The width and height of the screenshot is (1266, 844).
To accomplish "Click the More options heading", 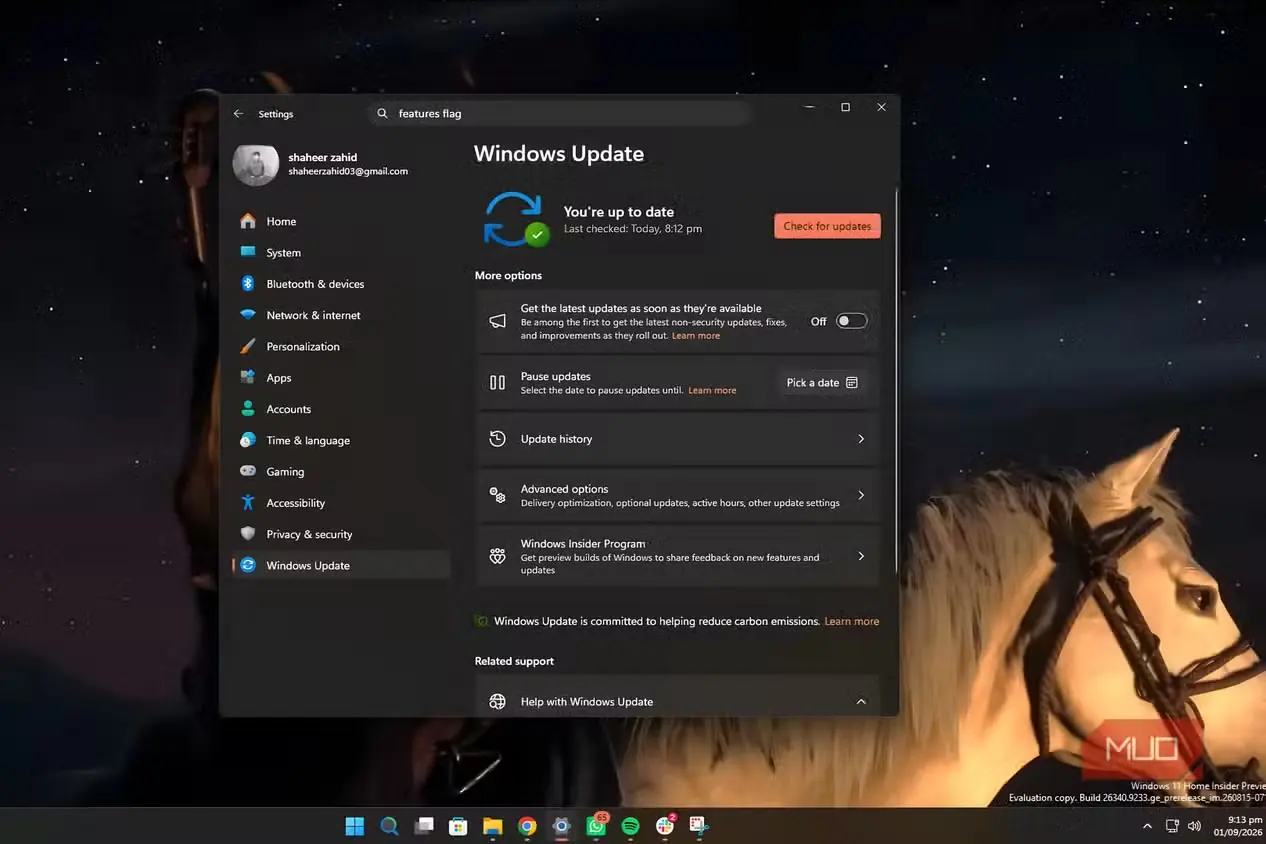I will tap(508, 276).
